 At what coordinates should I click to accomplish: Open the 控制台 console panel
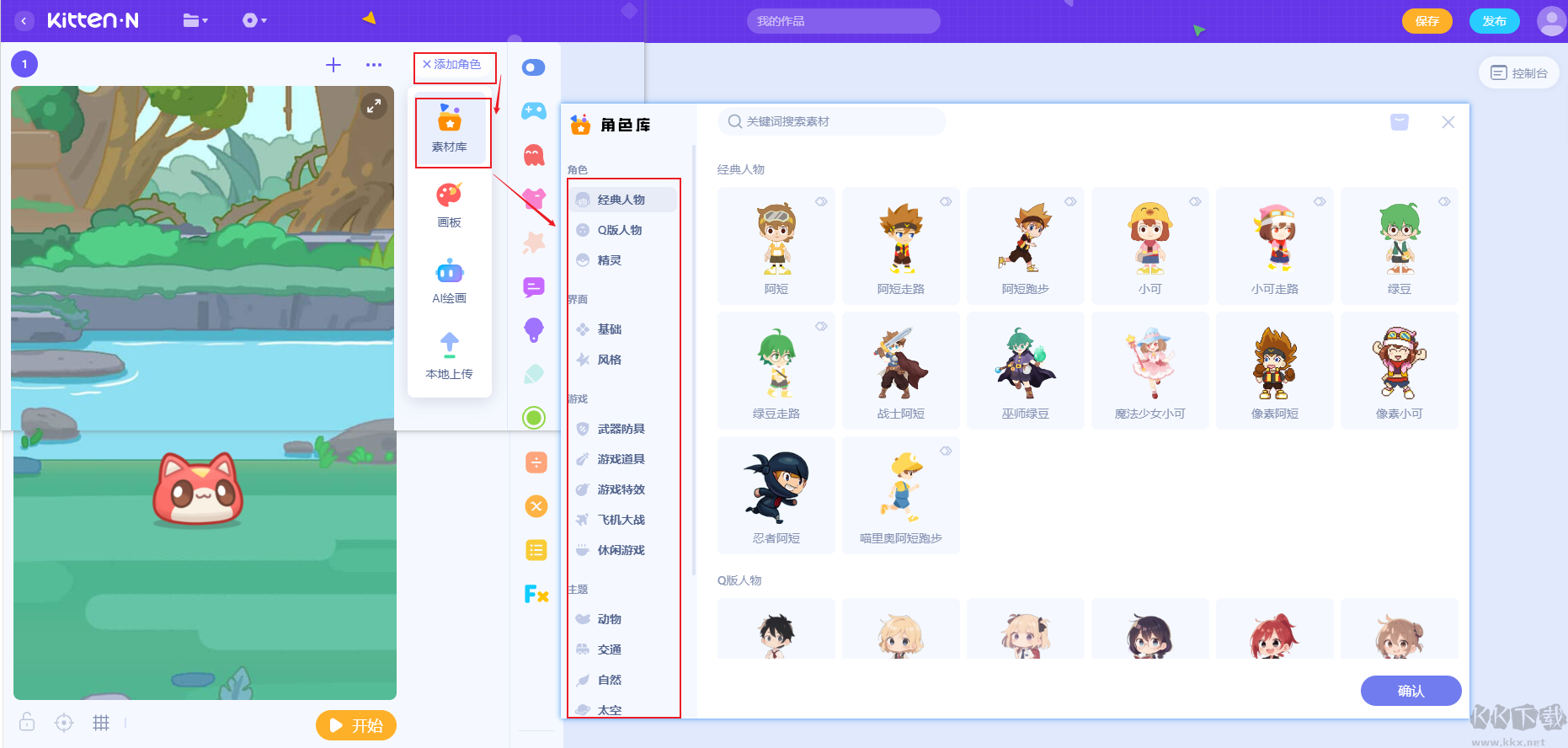click(x=1519, y=73)
